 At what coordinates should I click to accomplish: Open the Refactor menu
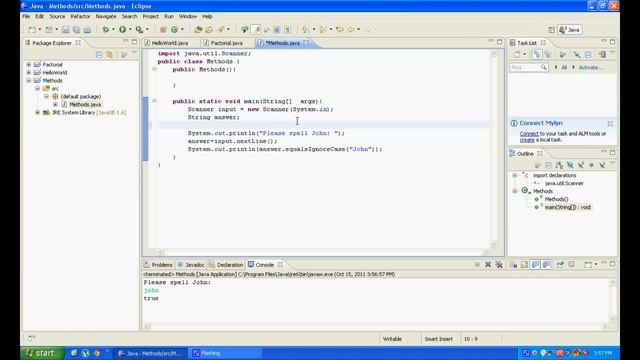click(80, 16)
